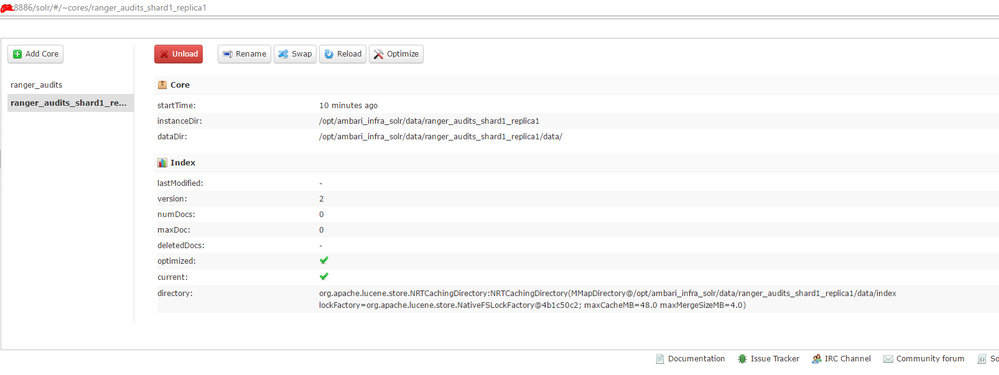Click the Optimize tools icon
Image resolution: width=999 pixels, height=375 pixels.
[x=378, y=54]
